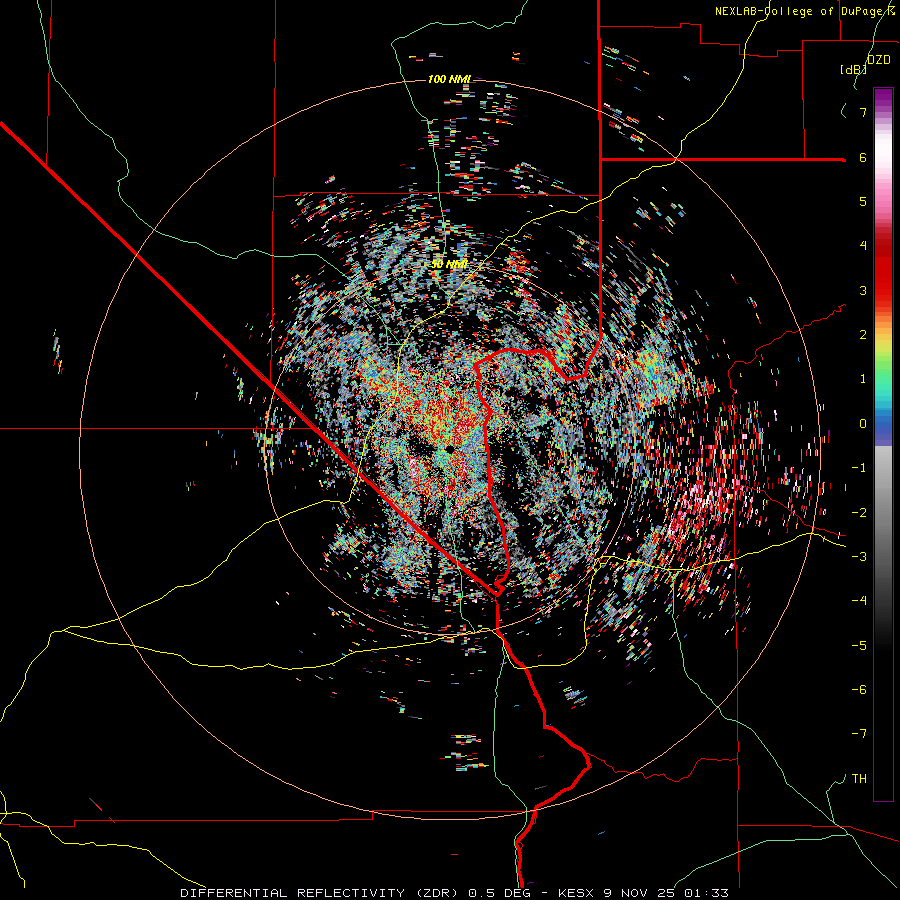Click the '[dB]' units label
This screenshot has width=900, height=900.
[x=853, y=70]
